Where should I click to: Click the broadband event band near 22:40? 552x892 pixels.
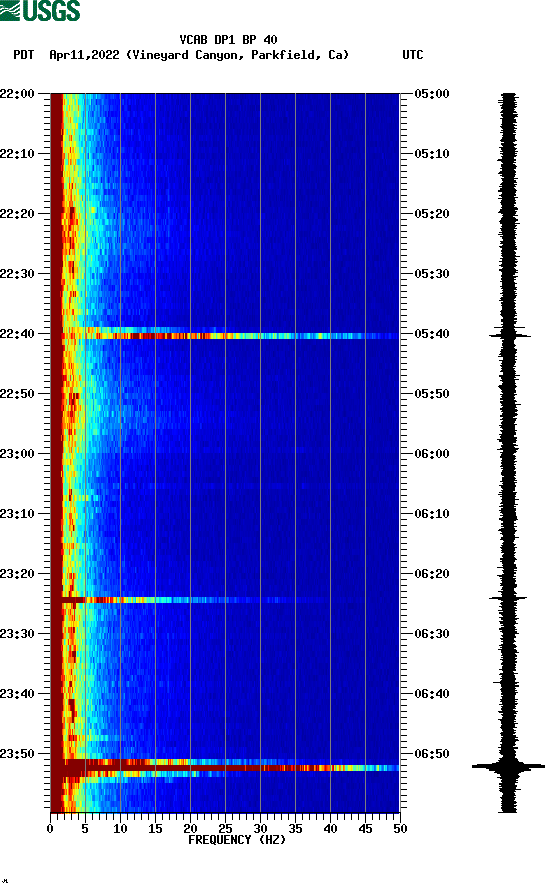click(225, 336)
